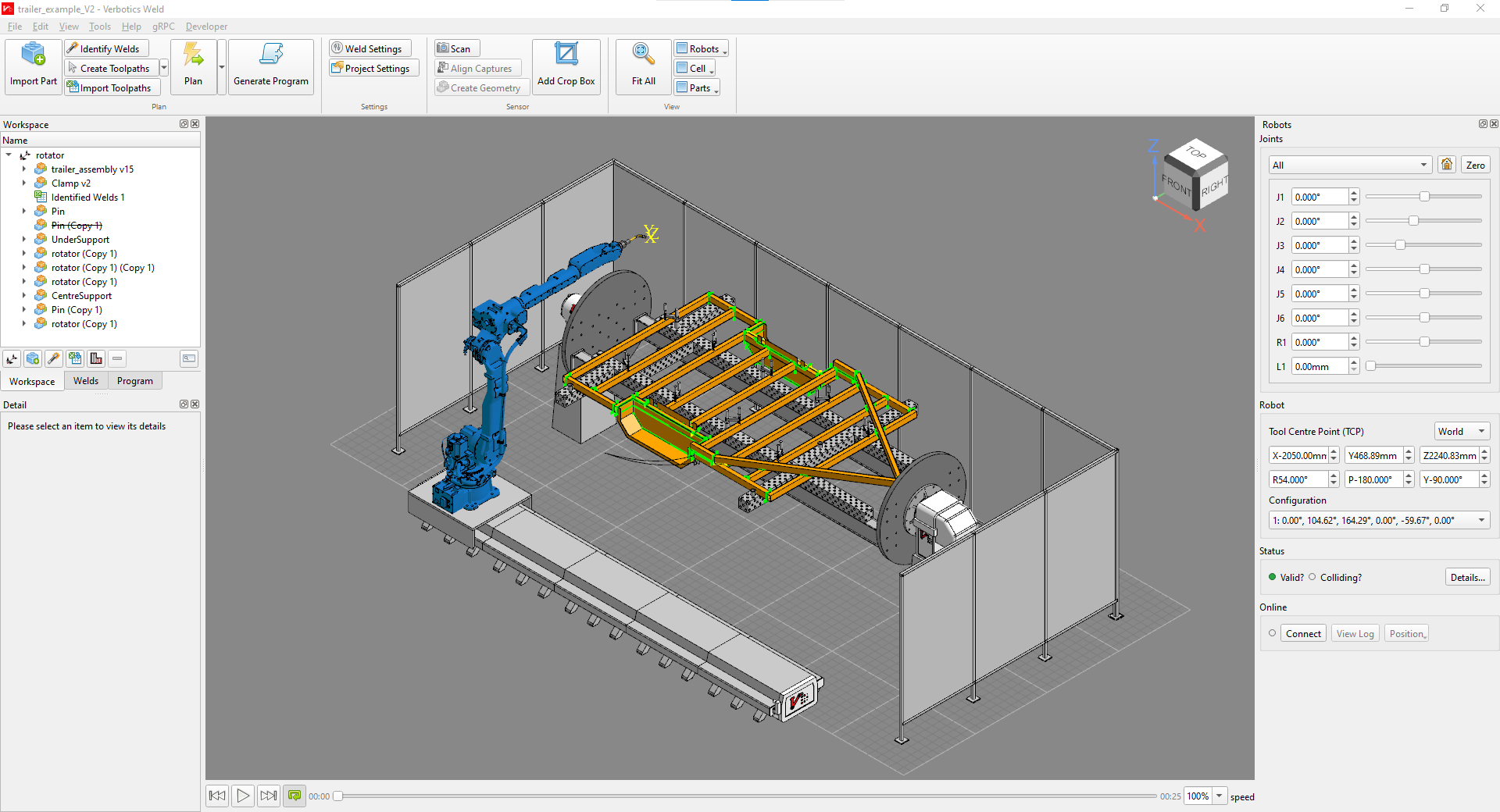Click the Online connection indicator circle
Screen dimensions: 1500x812
pyautogui.click(x=1273, y=633)
